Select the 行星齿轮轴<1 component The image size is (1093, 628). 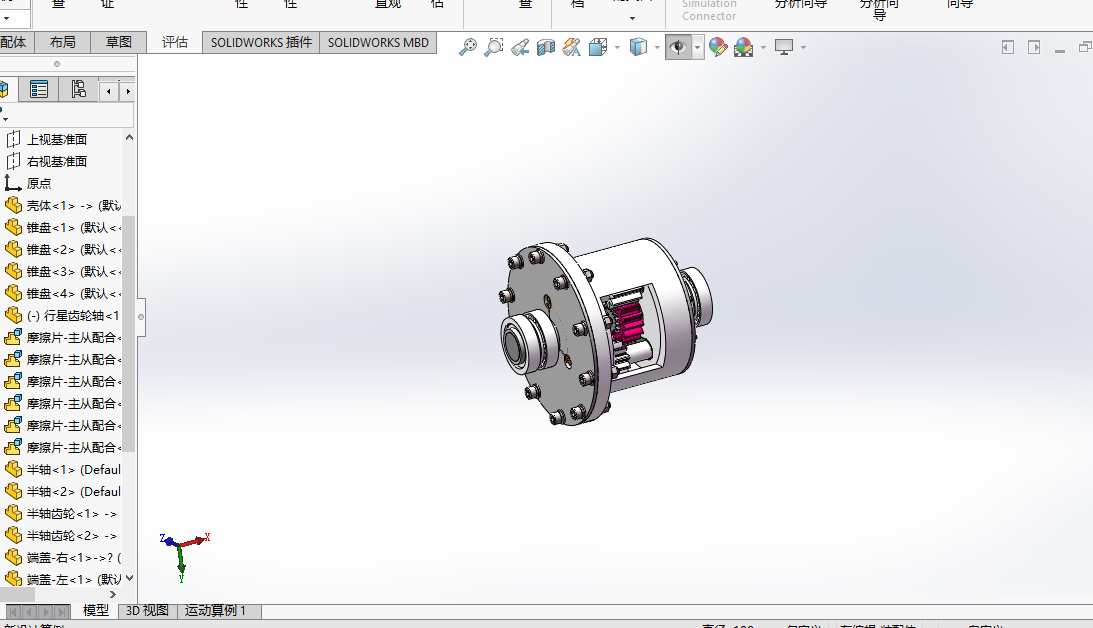[73, 316]
